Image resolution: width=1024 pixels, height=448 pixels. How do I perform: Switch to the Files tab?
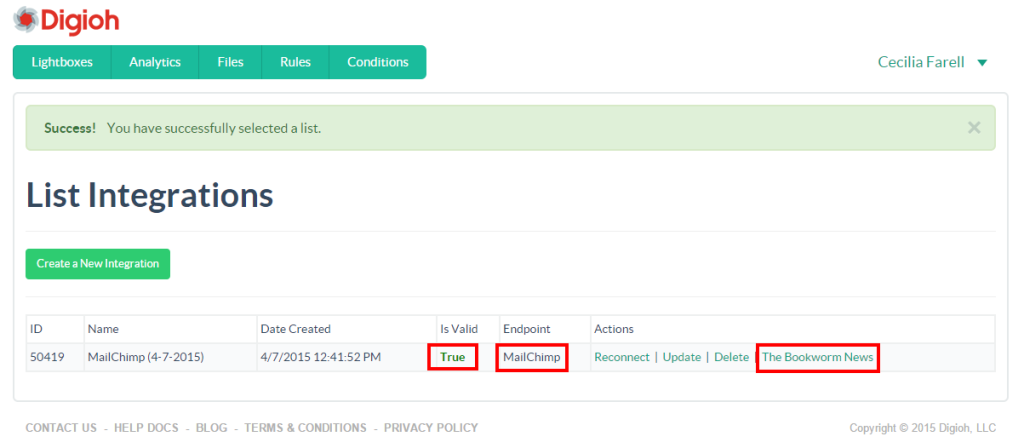click(x=230, y=62)
